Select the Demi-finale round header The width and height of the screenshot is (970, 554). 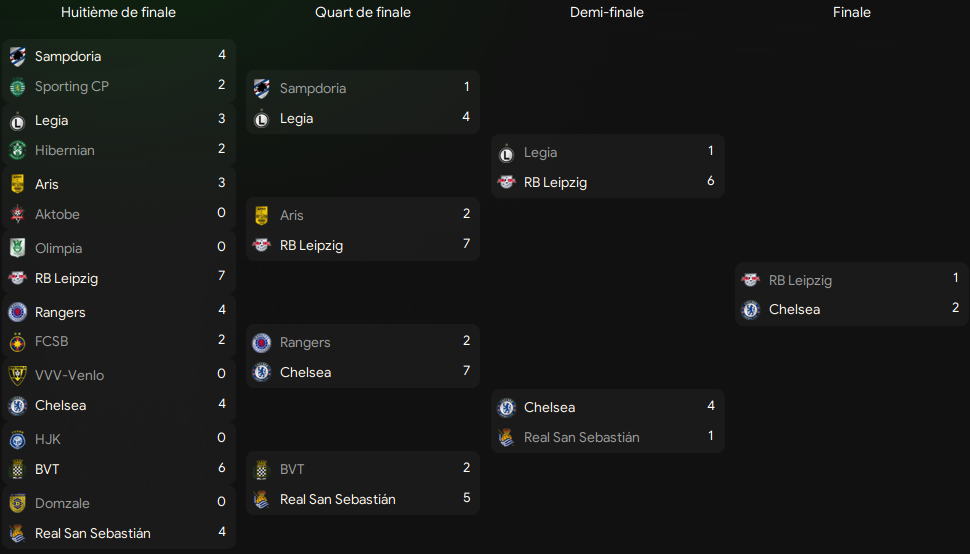[607, 13]
